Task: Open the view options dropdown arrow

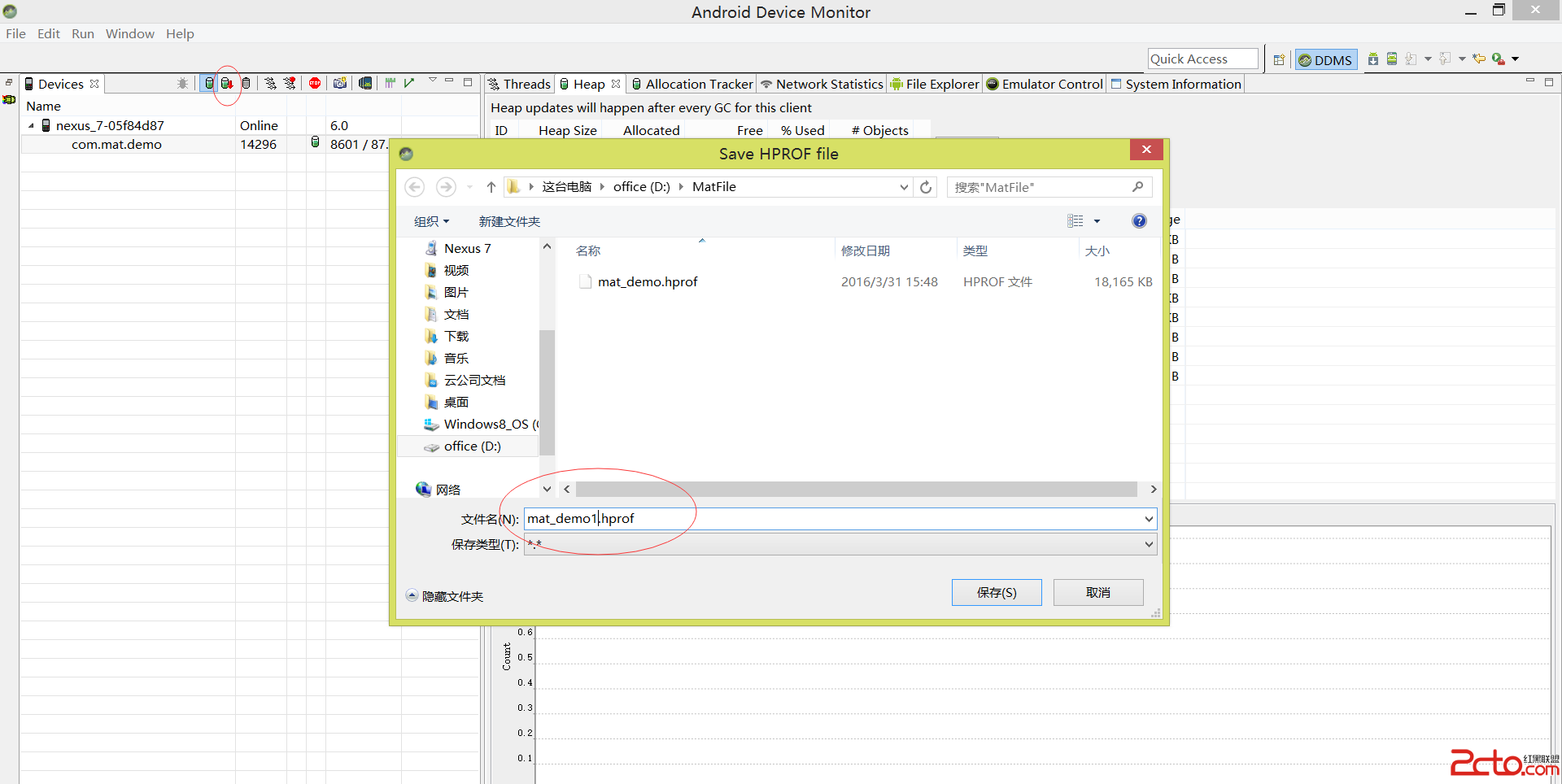Action: click(1097, 221)
